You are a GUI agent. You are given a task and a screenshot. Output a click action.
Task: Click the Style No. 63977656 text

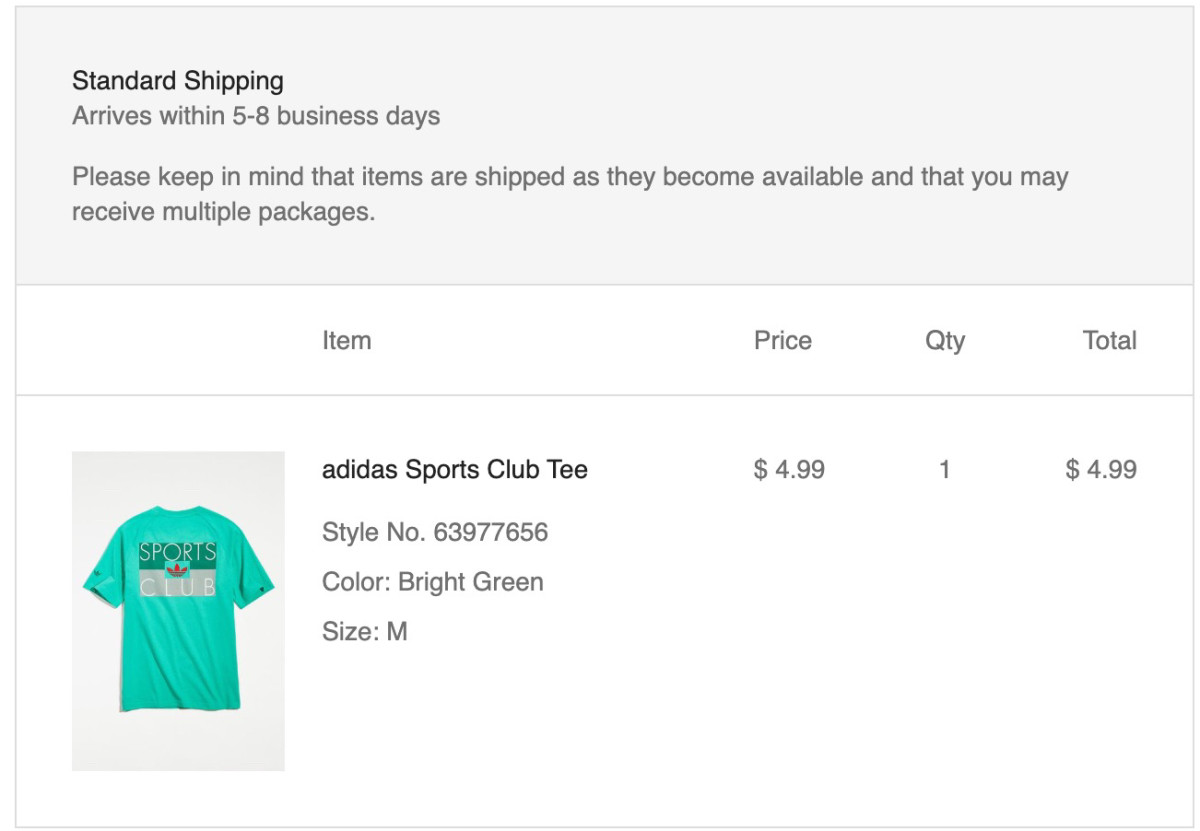pos(434,531)
